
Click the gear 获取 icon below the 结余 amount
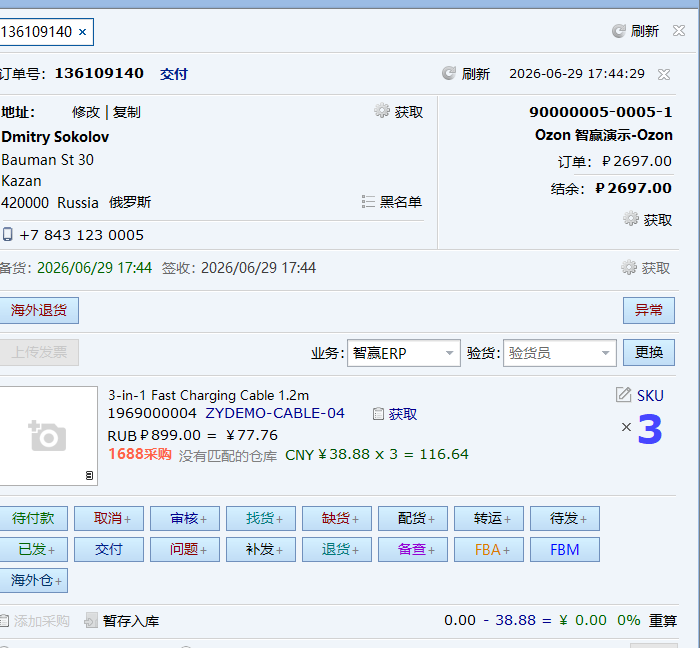point(630,219)
